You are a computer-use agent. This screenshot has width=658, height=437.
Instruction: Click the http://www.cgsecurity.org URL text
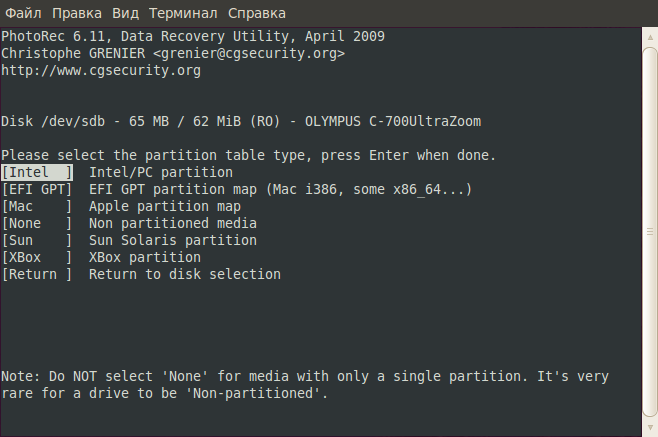[x=101, y=71]
